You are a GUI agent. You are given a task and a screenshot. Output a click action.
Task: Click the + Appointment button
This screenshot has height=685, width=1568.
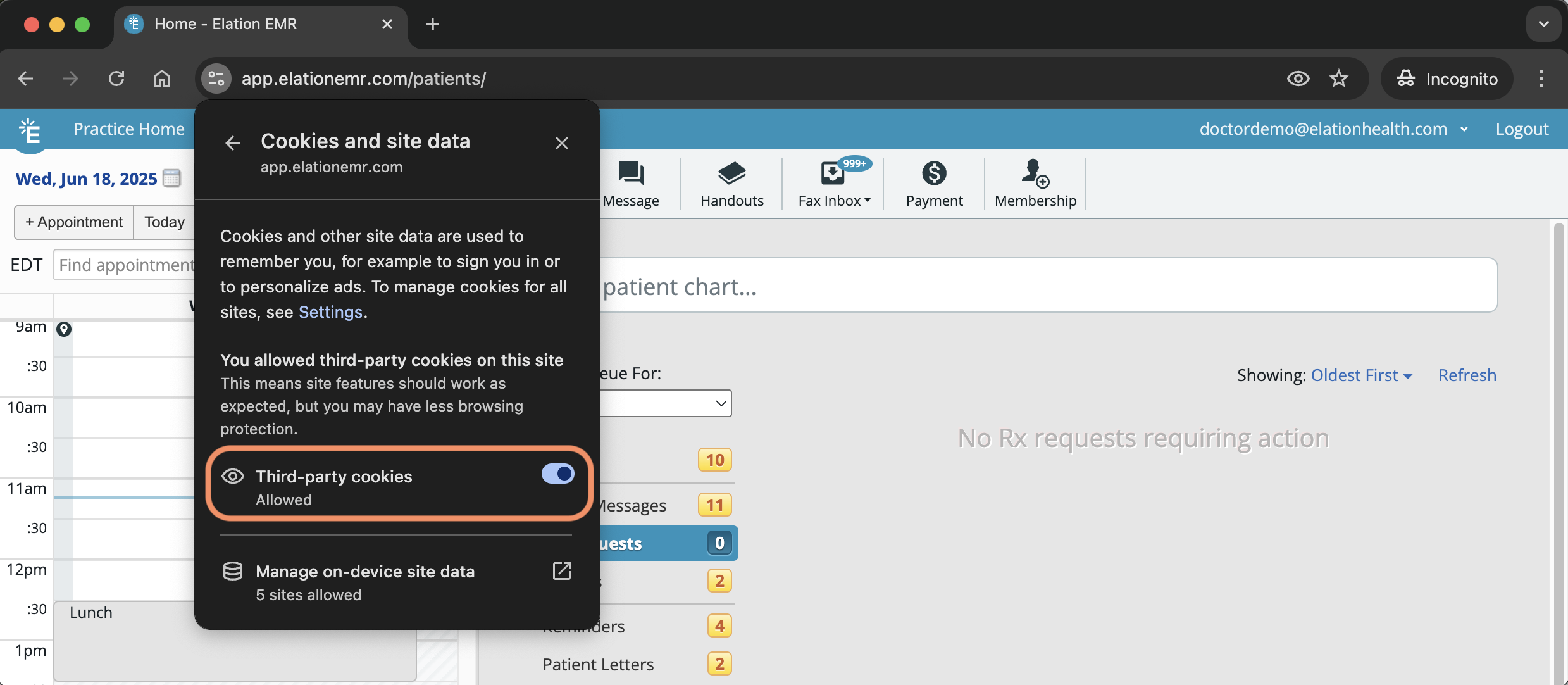point(74,222)
